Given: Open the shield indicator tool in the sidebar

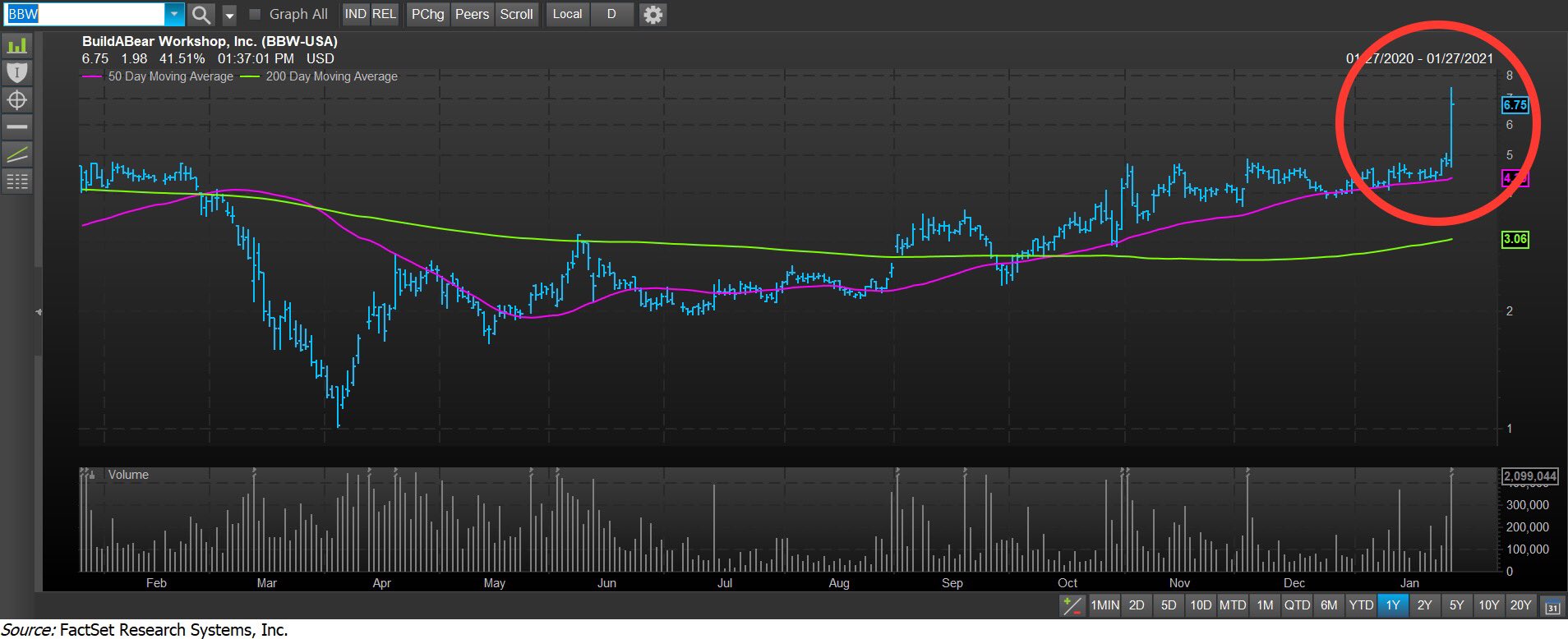Looking at the screenshot, I should pyautogui.click(x=17, y=72).
